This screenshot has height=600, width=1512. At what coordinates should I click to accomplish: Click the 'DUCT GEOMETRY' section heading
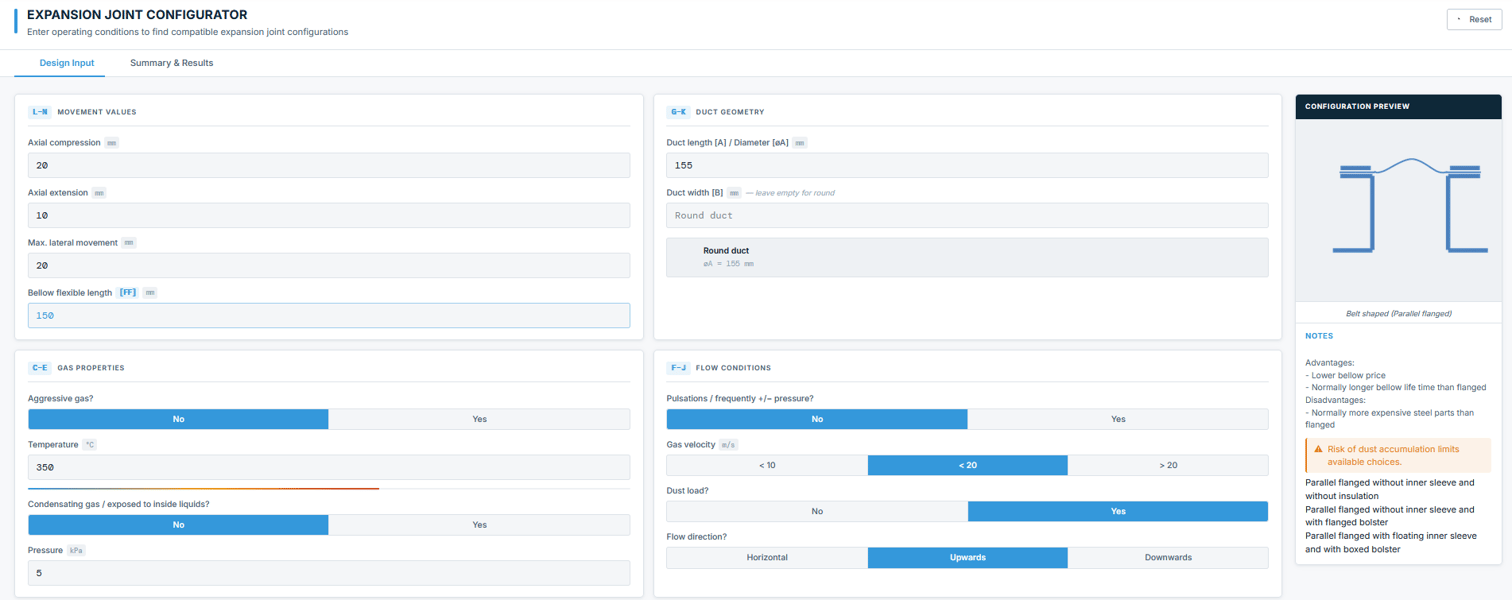pos(730,112)
